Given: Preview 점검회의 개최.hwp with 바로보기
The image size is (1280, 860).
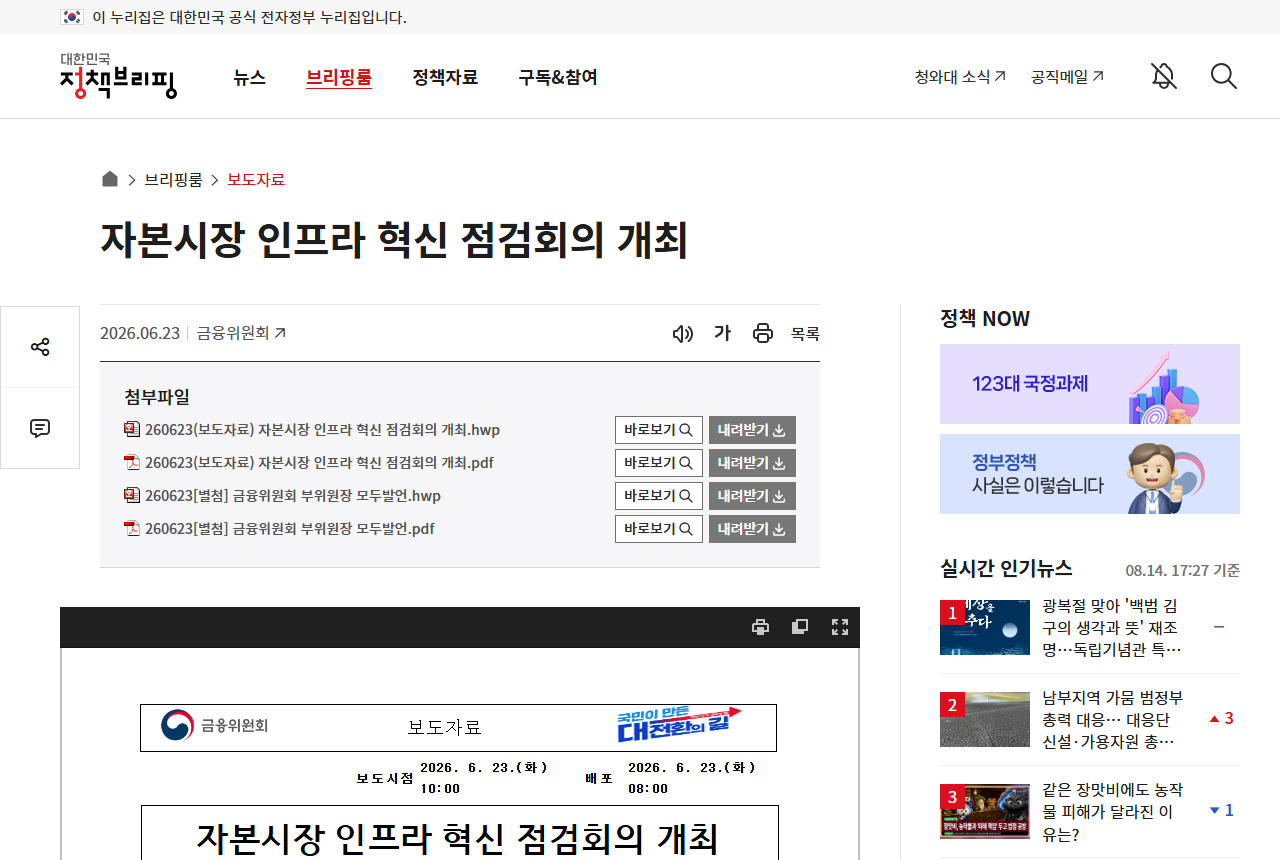Looking at the screenshot, I should click(659, 430).
